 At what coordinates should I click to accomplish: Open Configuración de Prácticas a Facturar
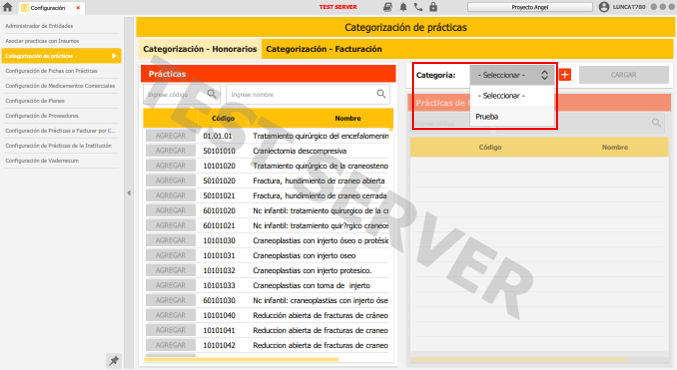60,131
